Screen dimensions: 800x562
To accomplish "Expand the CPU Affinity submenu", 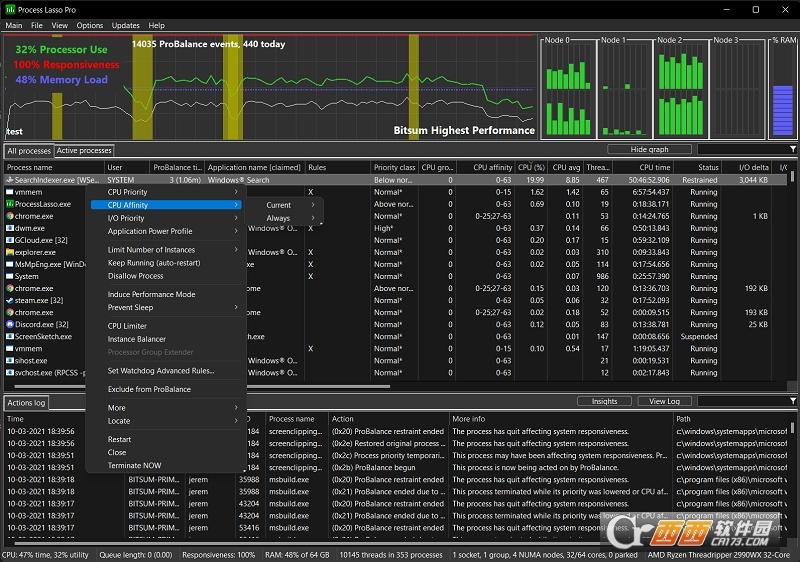I will pos(166,205).
